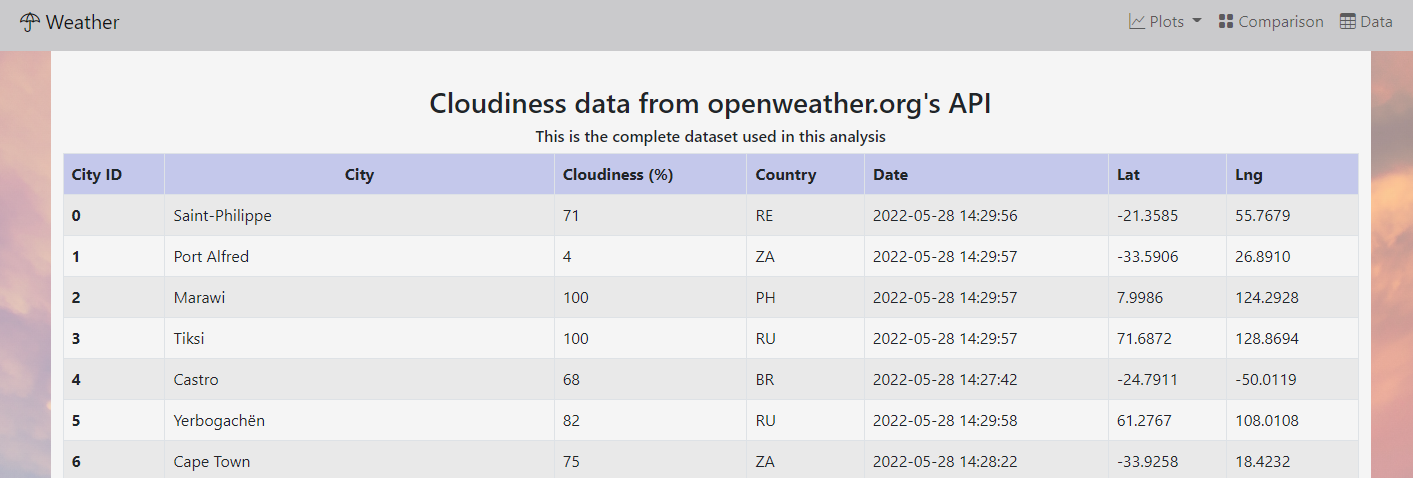Click the City column header
Viewport: 1413px width, 478px height.
click(359, 174)
